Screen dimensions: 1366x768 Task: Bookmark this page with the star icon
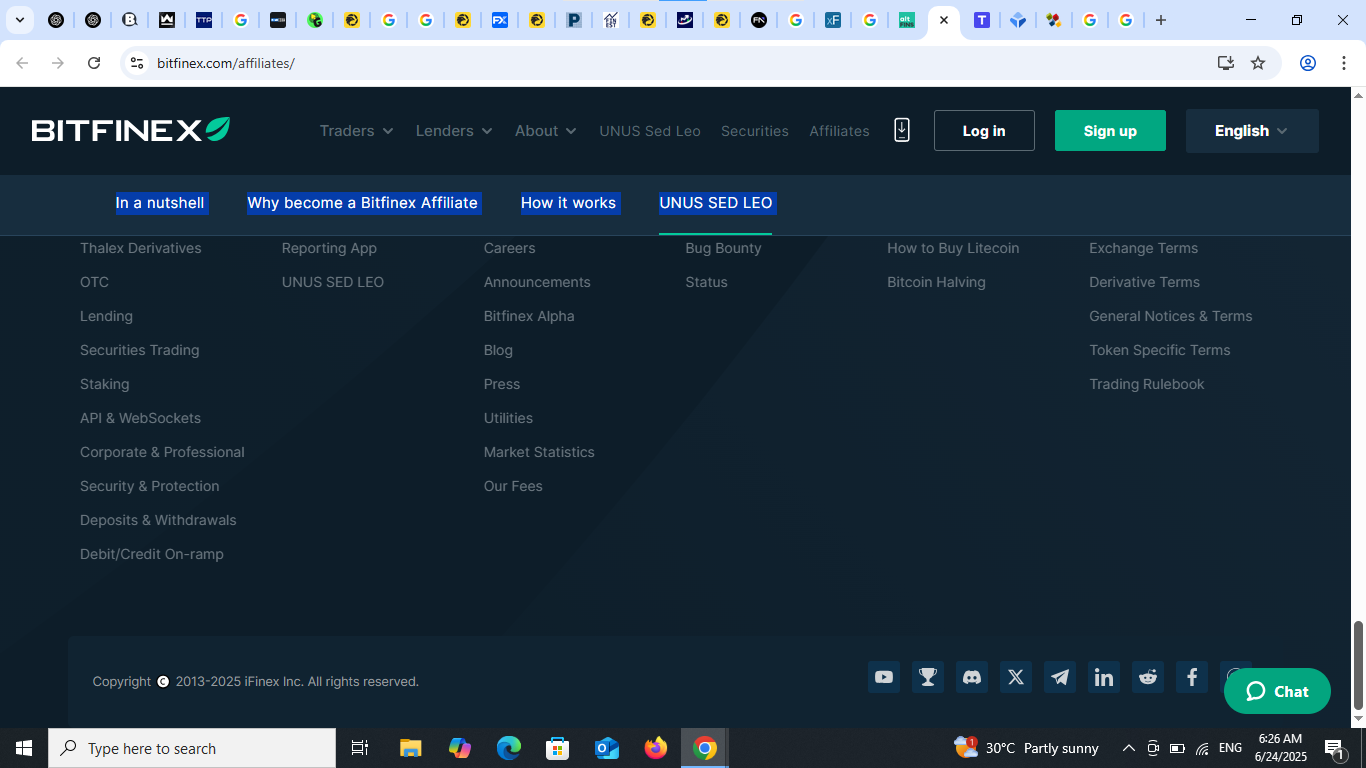1258,63
